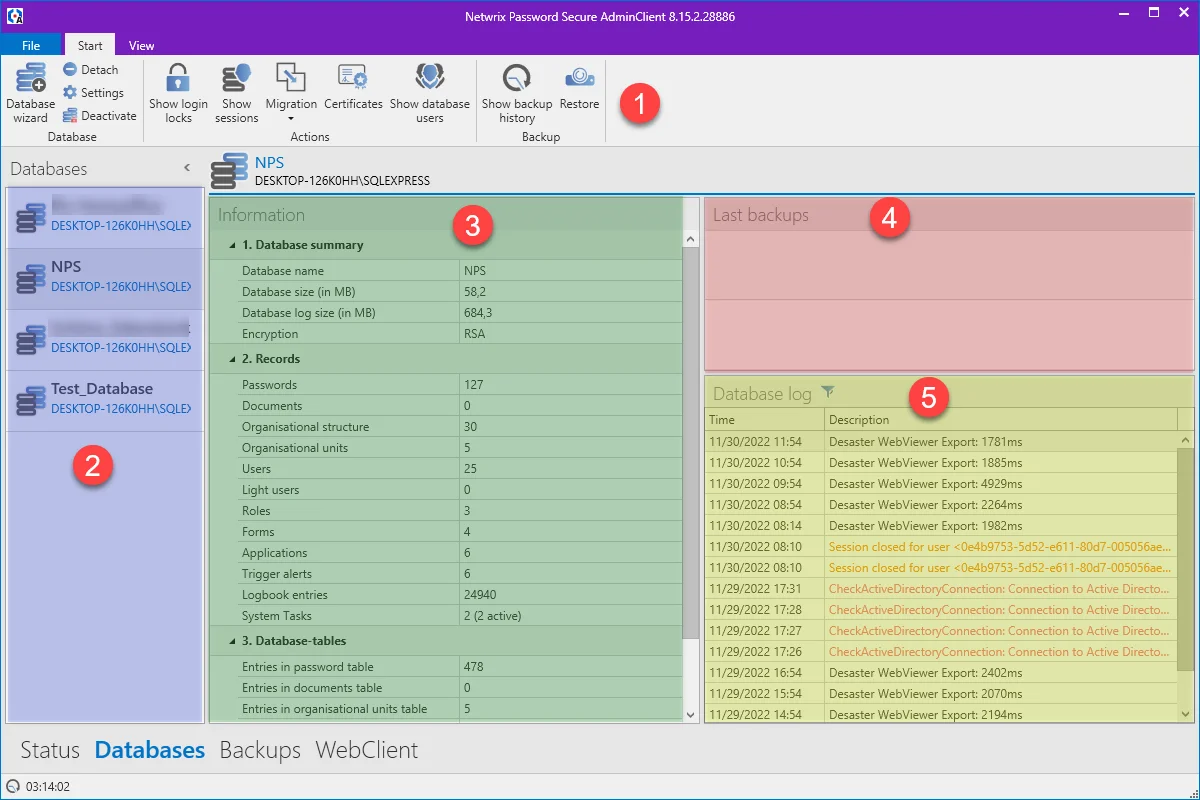Select log entry at 11/30/2022 11:54

pyautogui.click(x=942, y=441)
